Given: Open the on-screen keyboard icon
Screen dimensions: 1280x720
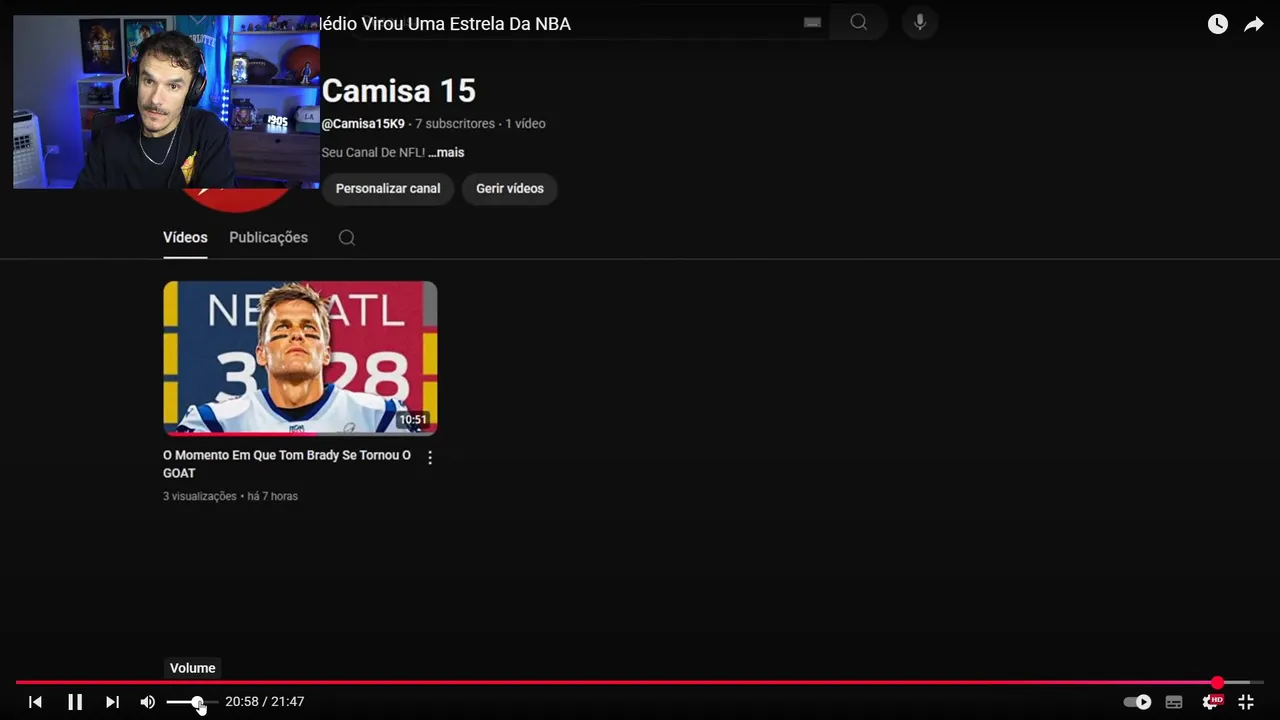Looking at the screenshot, I should click(812, 22).
